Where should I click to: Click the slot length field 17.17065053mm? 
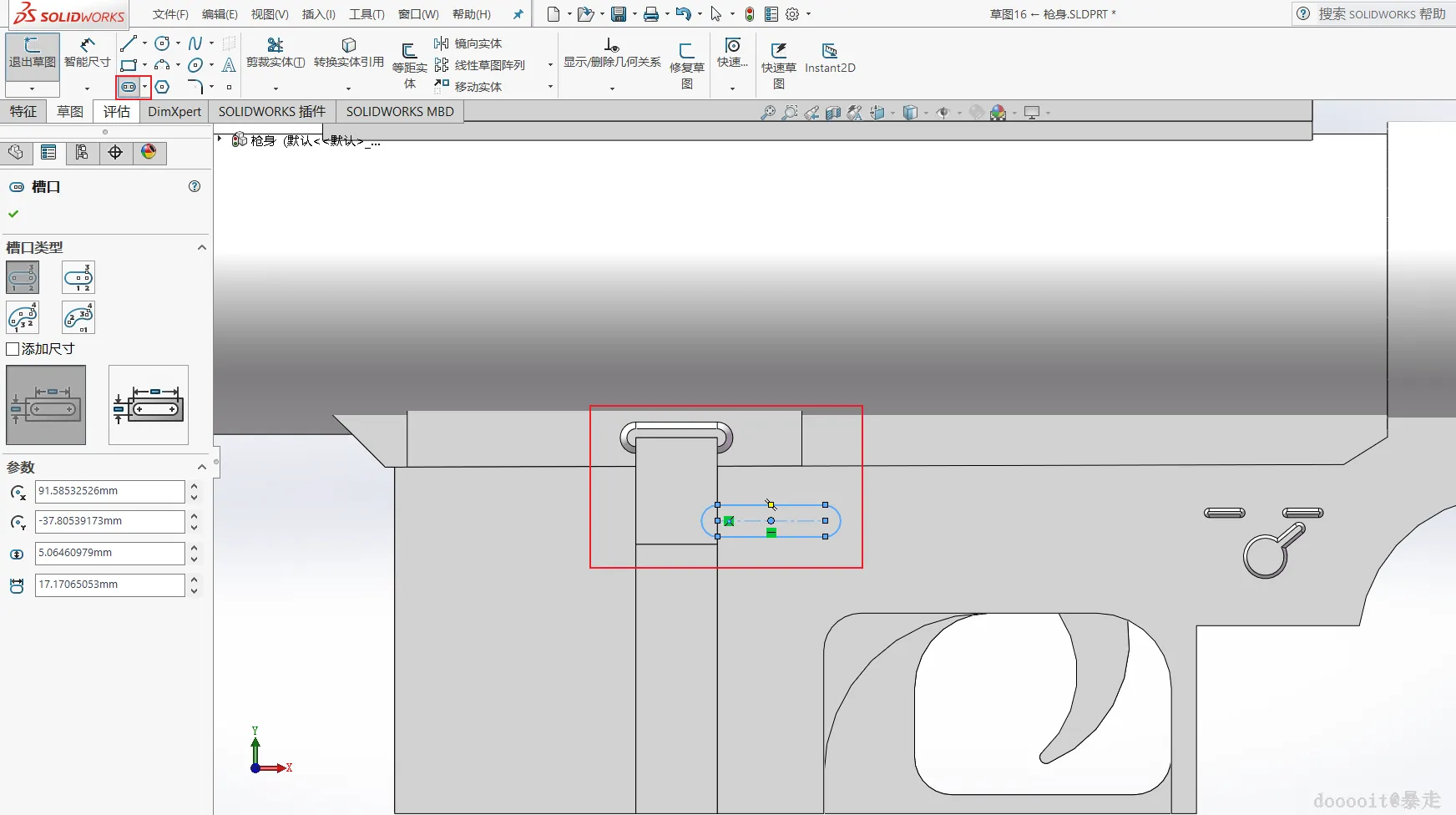[x=109, y=585]
